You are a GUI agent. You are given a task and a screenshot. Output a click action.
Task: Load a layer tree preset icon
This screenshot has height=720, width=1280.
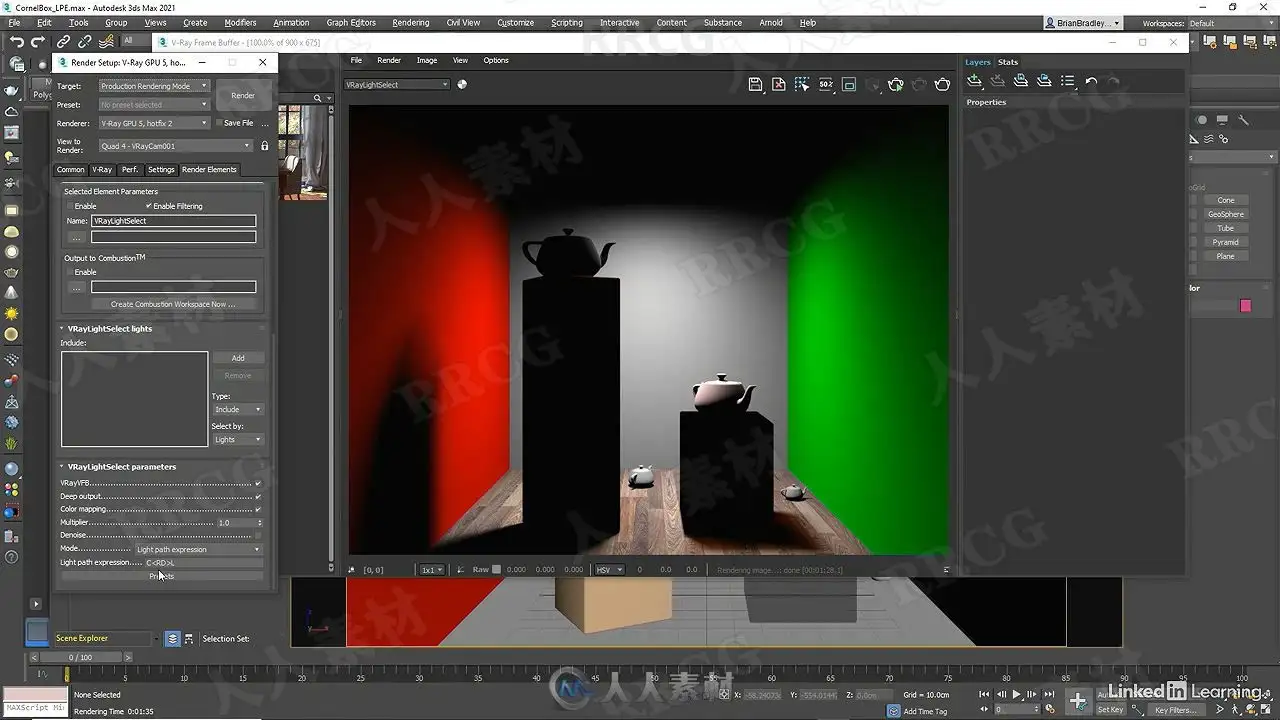(x=1044, y=81)
